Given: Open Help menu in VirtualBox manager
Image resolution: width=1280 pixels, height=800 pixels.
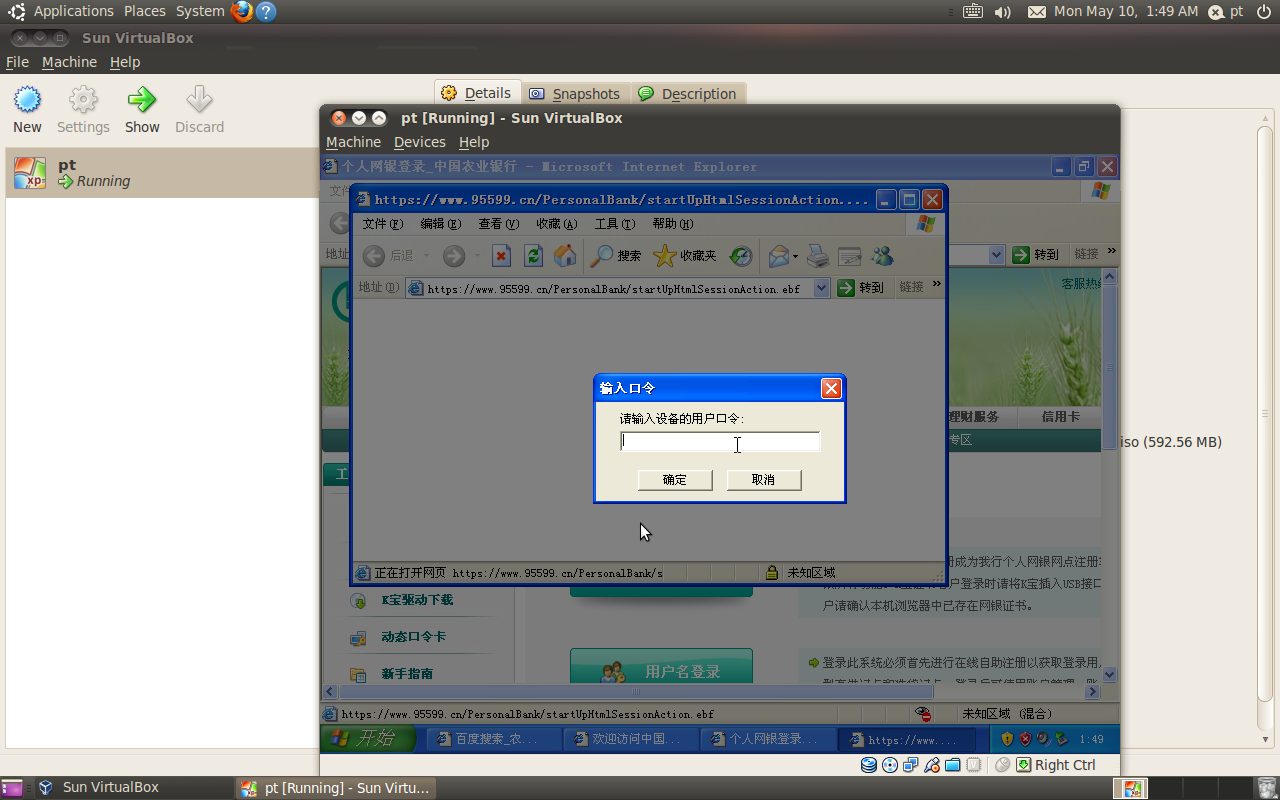Looking at the screenshot, I should [125, 62].
